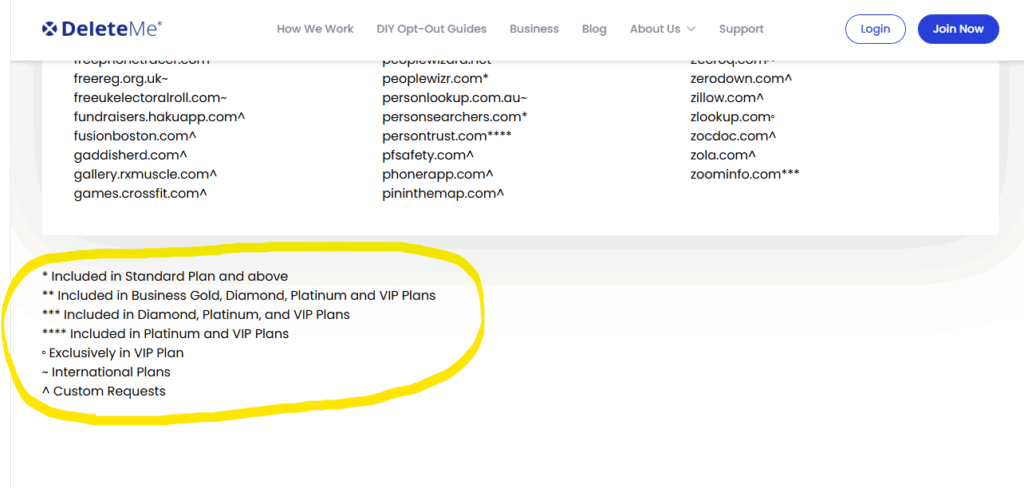
Task: Select personlookup.com.au~ entry
Action: coord(455,98)
